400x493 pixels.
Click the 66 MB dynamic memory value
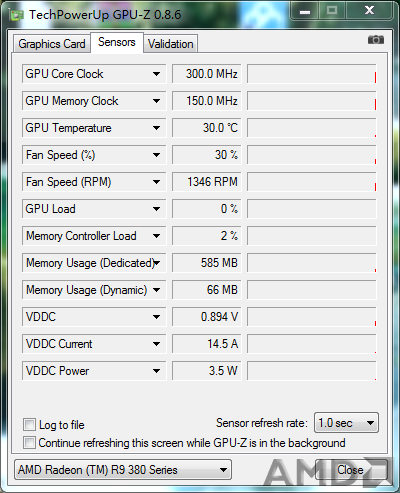pyautogui.click(x=206, y=290)
